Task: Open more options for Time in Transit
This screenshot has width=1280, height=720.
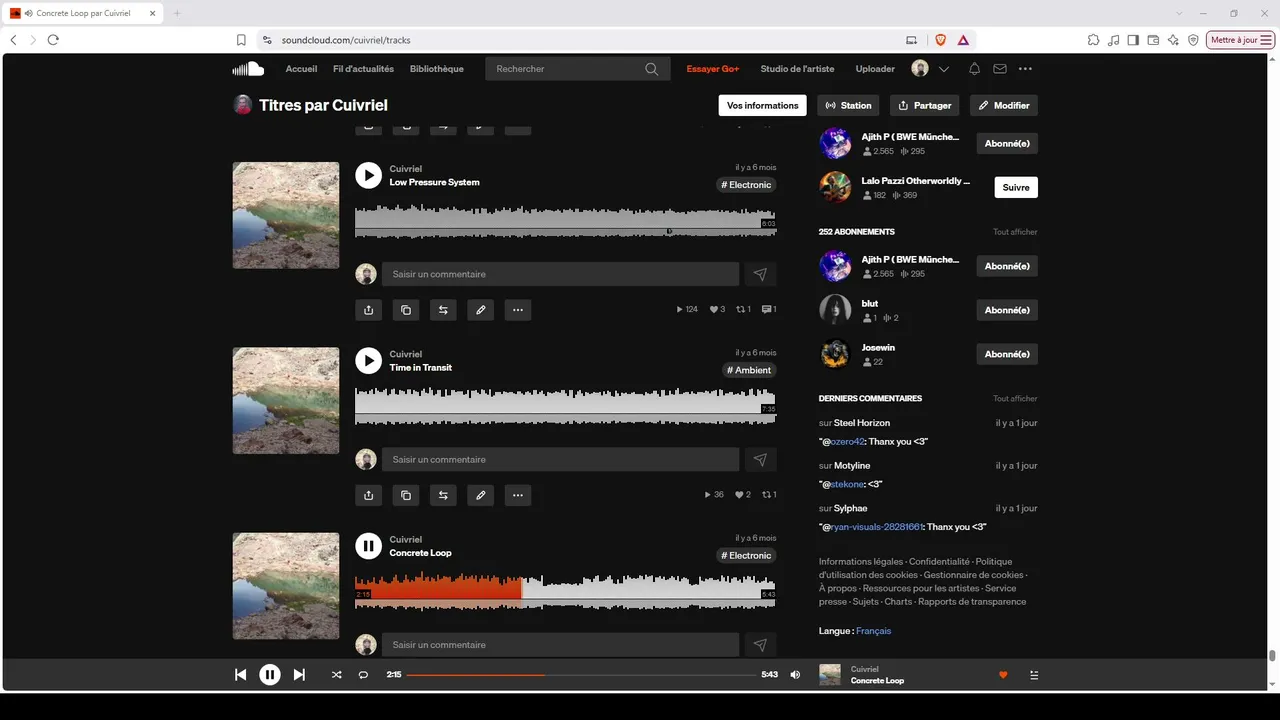Action: [518, 495]
